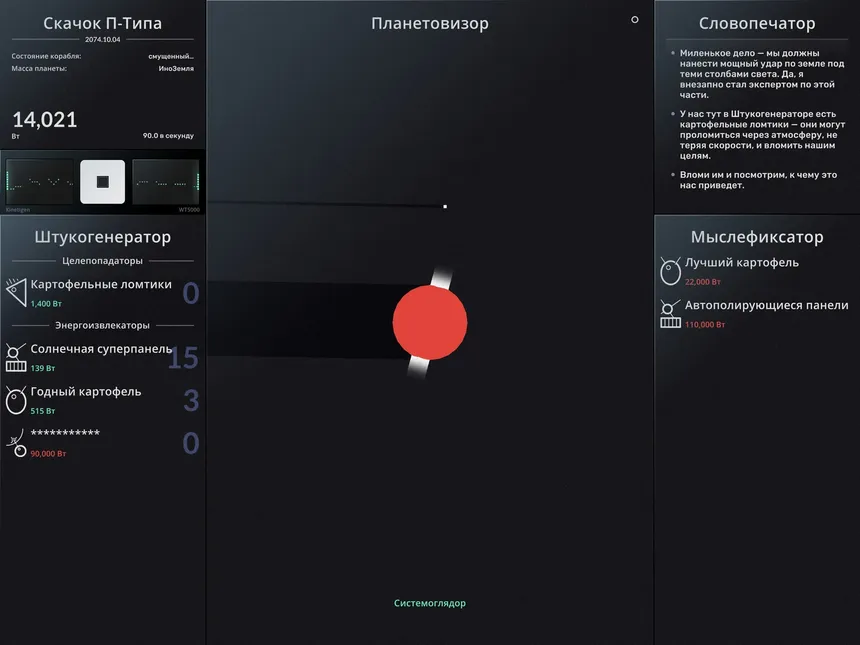Click the Солнечная суперпанель panel icon
Image resolution: width=860 pixels, height=645 pixels.
pyautogui.click(x=16, y=357)
